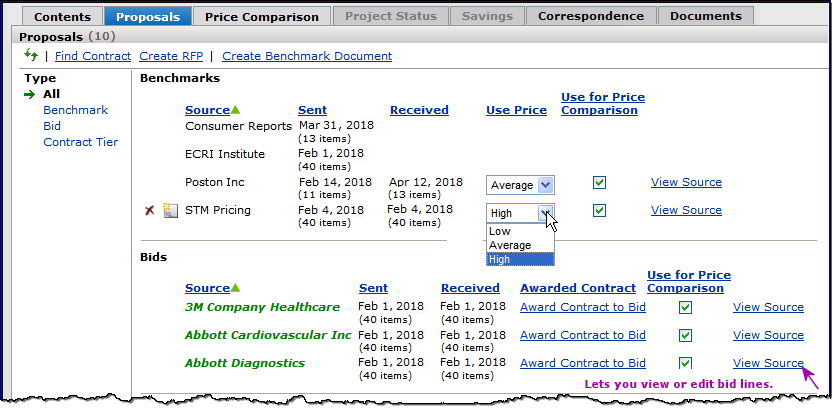Award contract to Abbott Cardiovascular Inc bid
The width and height of the screenshot is (832, 409).
click(582, 335)
